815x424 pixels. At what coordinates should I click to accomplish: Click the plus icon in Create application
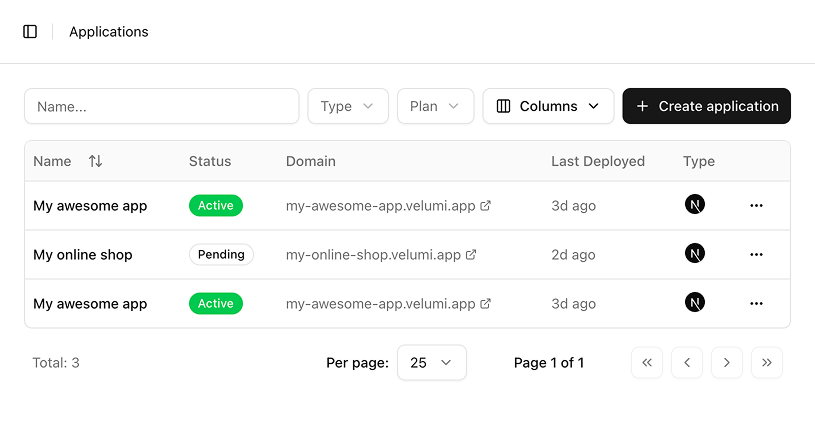642,106
